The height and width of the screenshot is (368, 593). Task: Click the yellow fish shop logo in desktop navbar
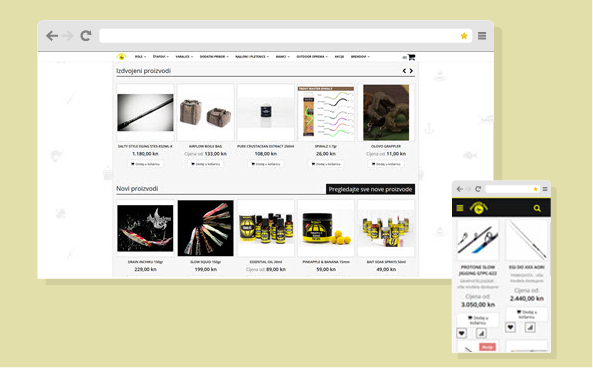click(x=121, y=57)
